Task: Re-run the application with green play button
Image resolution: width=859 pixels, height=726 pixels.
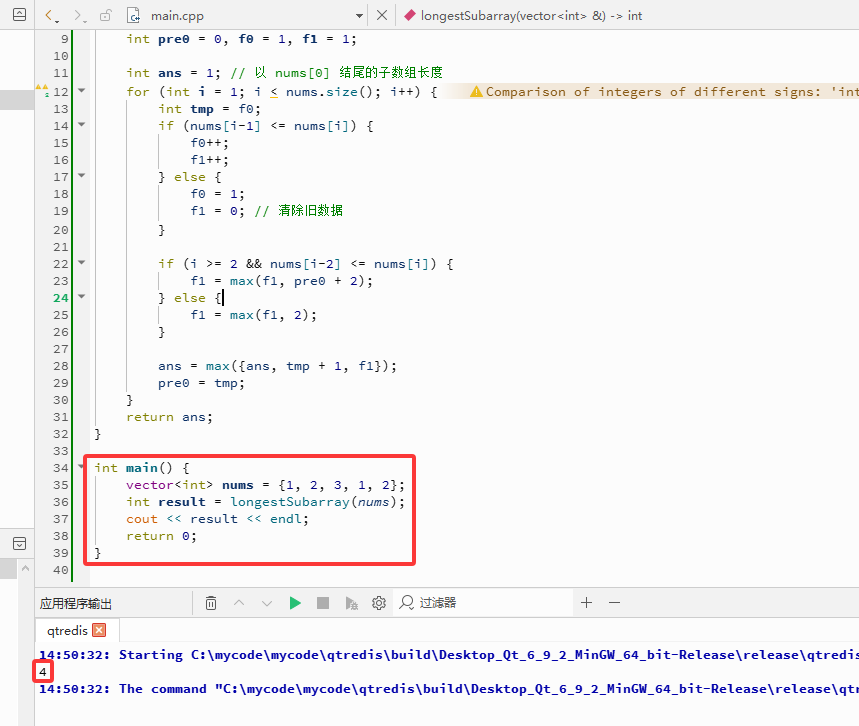Action: [x=295, y=603]
